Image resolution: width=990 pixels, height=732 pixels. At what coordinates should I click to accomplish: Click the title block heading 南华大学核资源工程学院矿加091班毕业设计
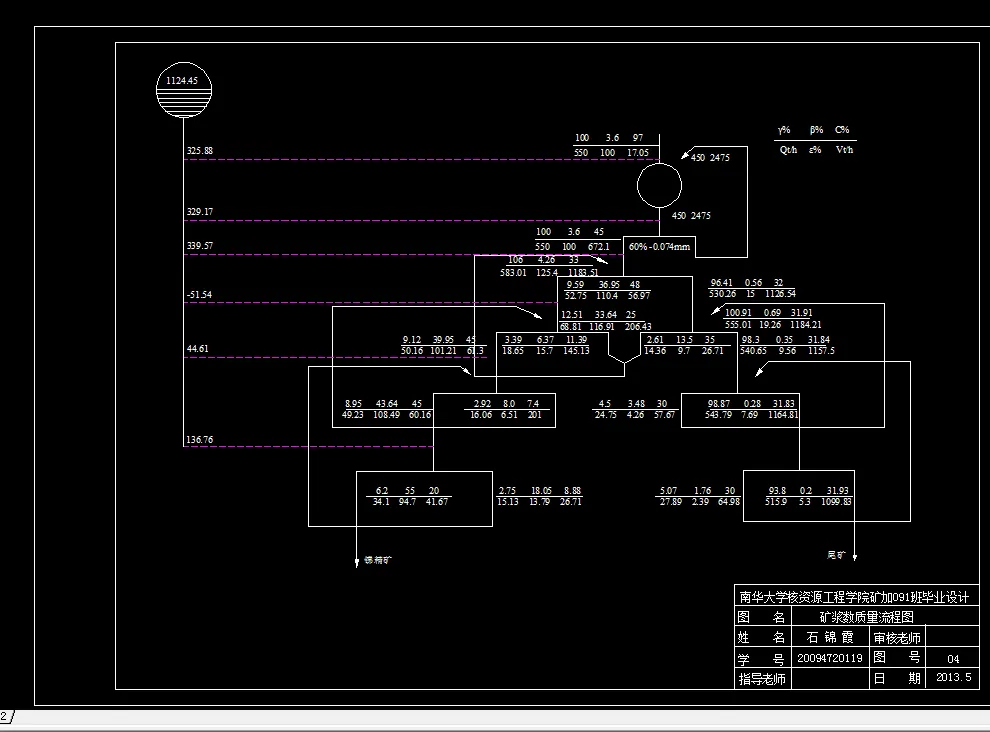(854, 597)
